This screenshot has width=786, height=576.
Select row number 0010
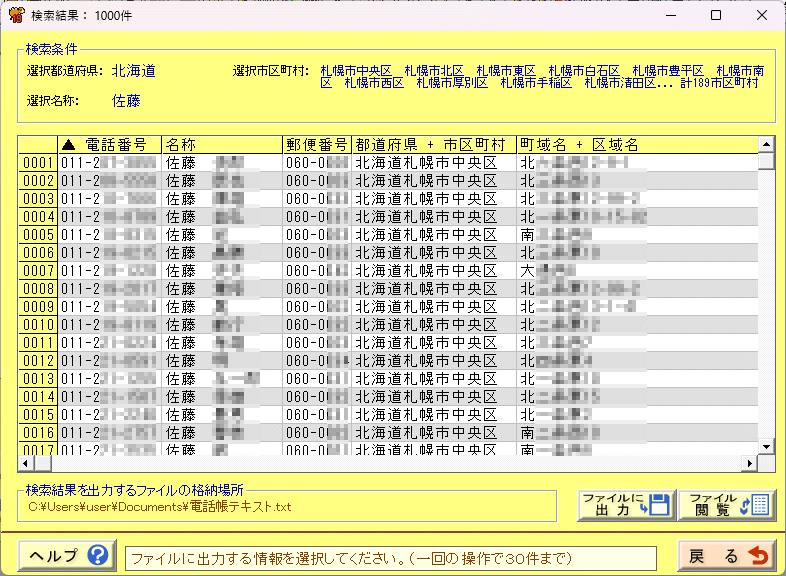[38, 325]
